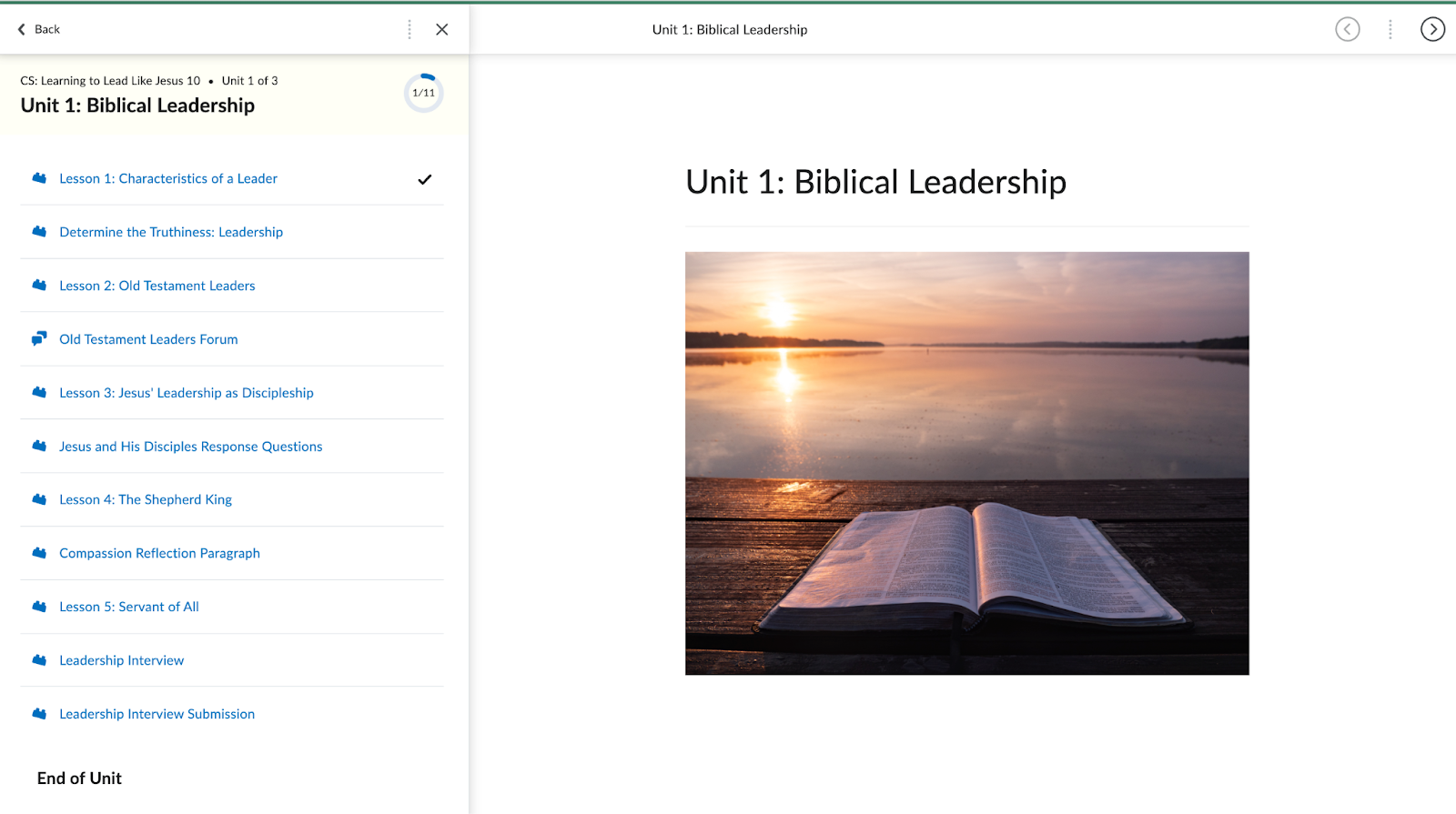Open the content header options dots menu
1456x814 pixels.
1390,29
